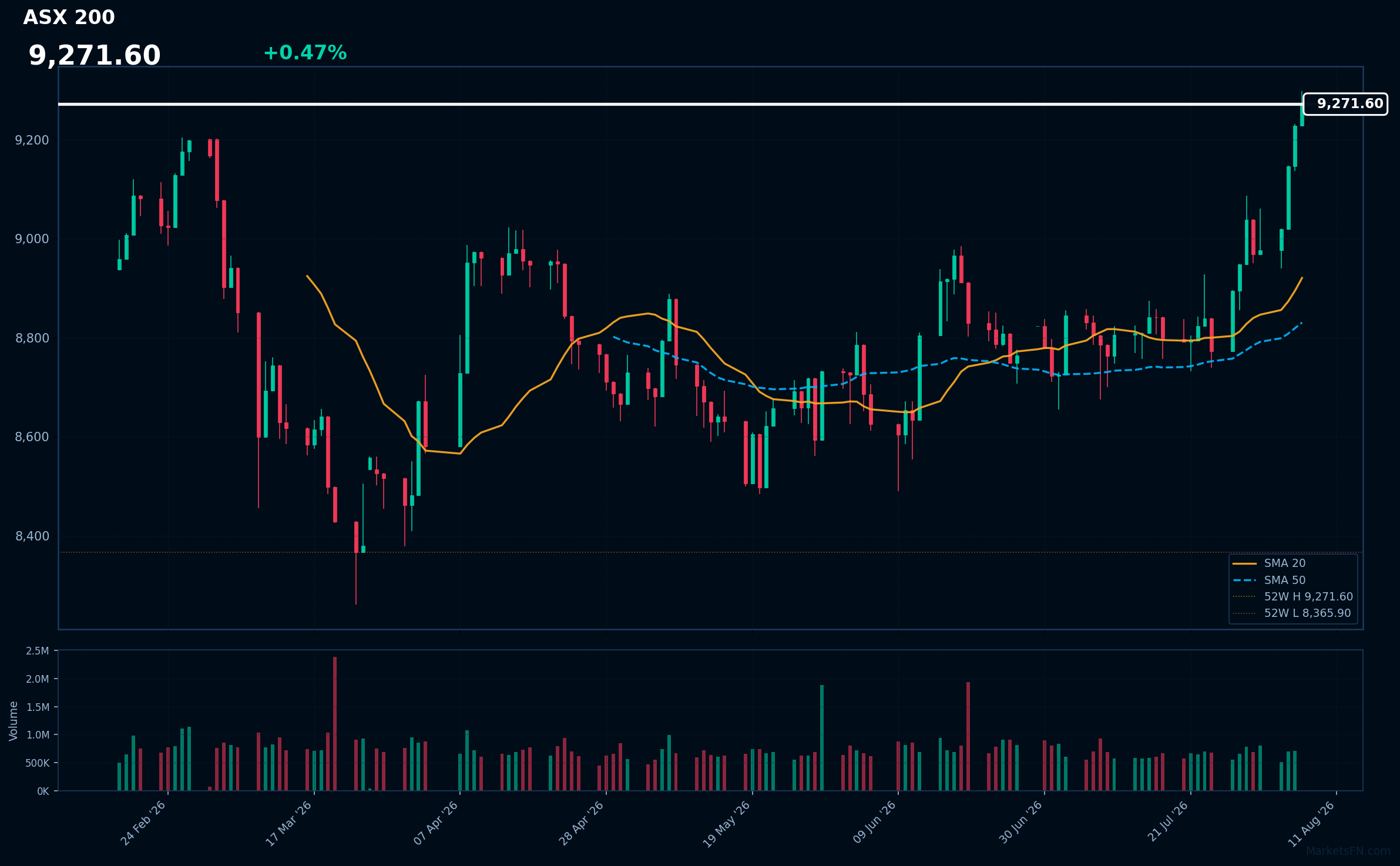Click the tallest red volume bar in March
Image resolution: width=1400 pixels, height=866 pixels.
coord(335,724)
